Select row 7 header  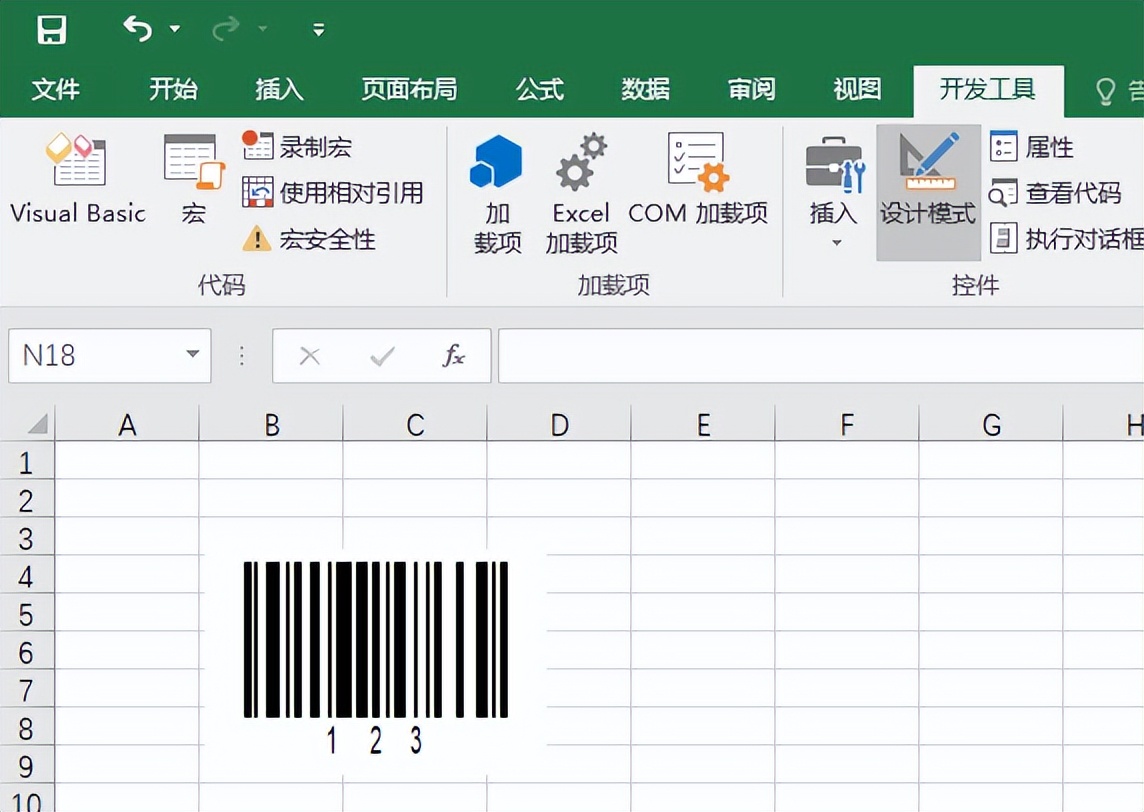[x=26, y=689]
